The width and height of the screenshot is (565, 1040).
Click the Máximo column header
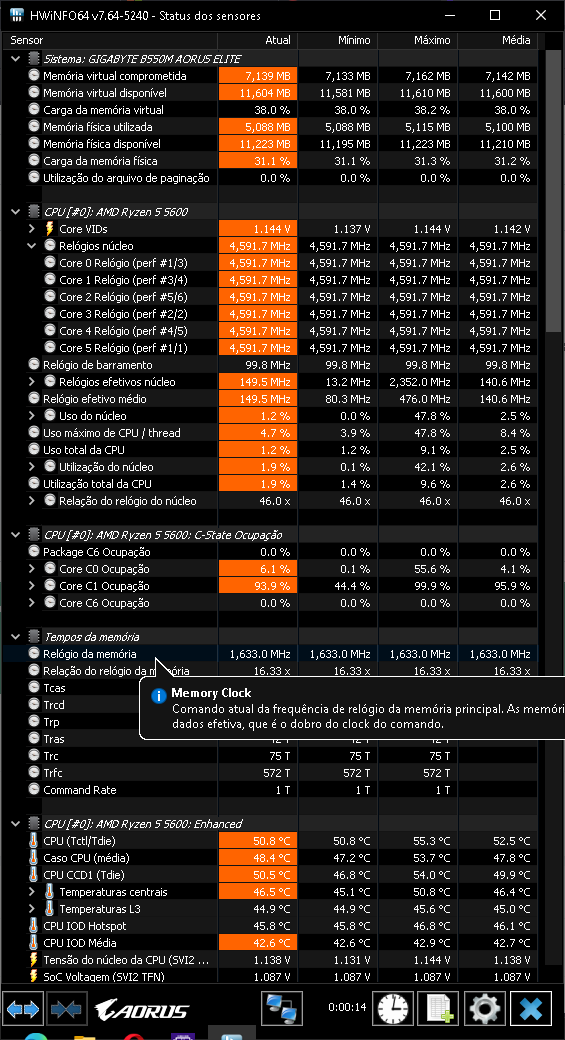(418, 40)
